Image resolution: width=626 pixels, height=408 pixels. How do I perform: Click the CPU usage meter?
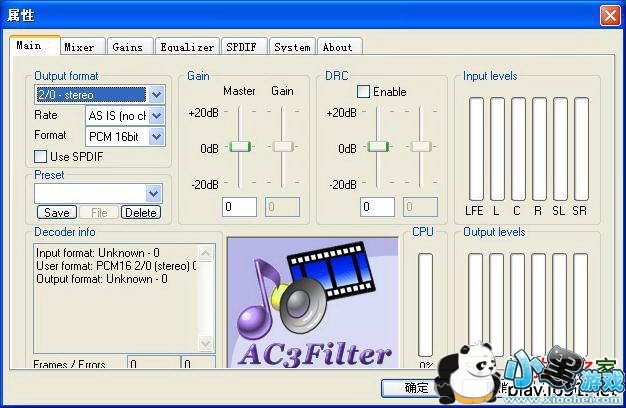click(x=425, y=305)
